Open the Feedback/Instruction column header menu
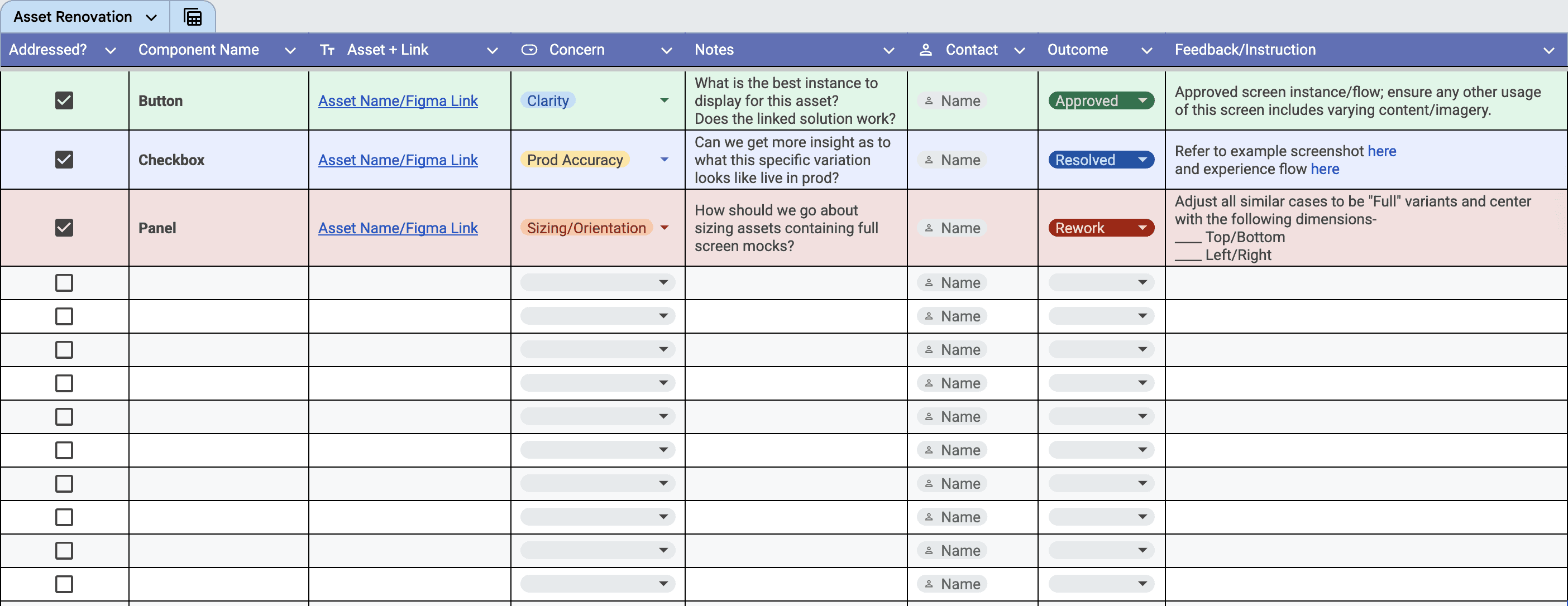The width and height of the screenshot is (1568, 606). click(x=1548, y=50)
